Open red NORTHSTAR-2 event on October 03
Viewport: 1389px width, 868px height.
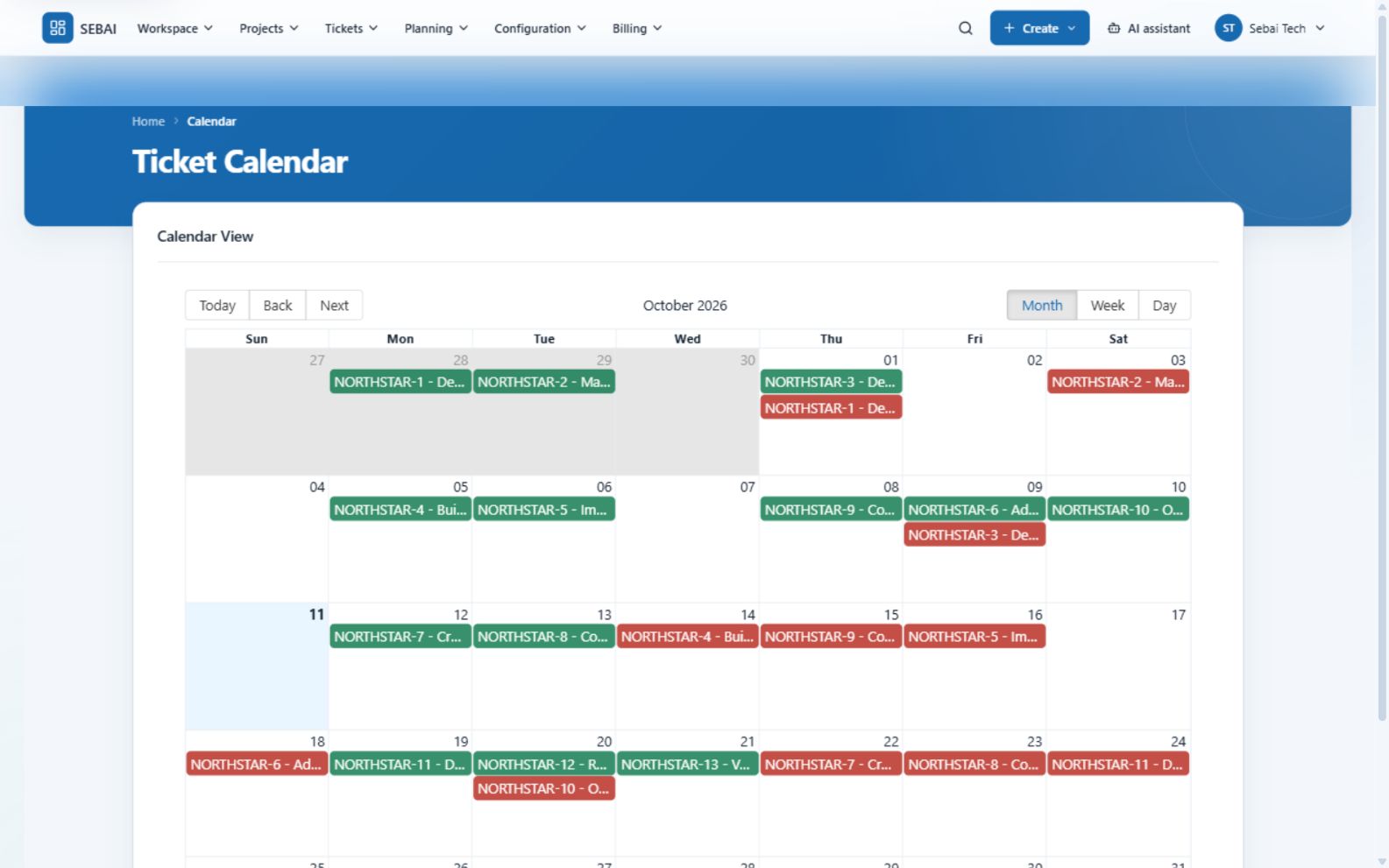pos(1118,382)
